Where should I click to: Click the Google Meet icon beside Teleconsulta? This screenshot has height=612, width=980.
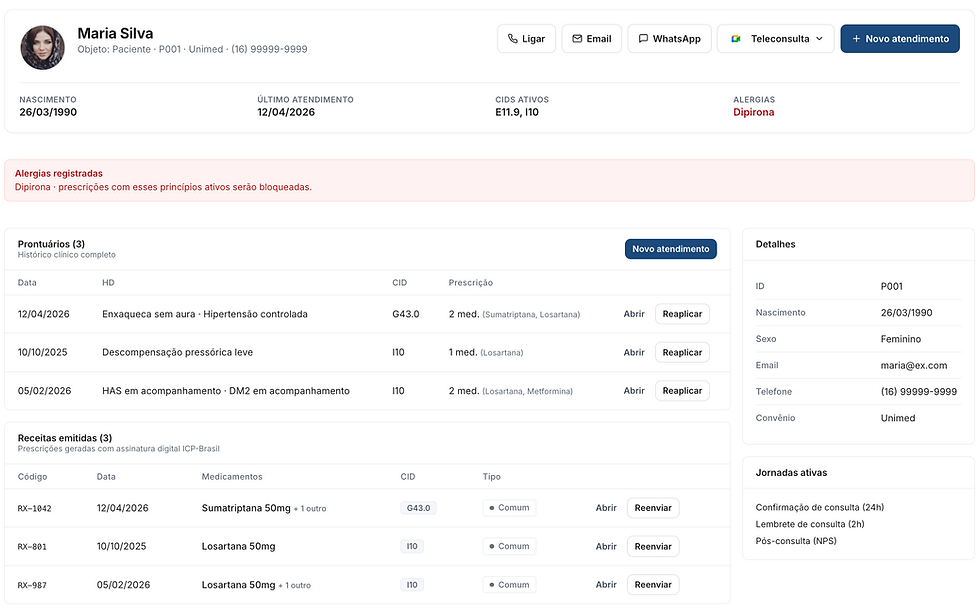[x=736, y=39]
